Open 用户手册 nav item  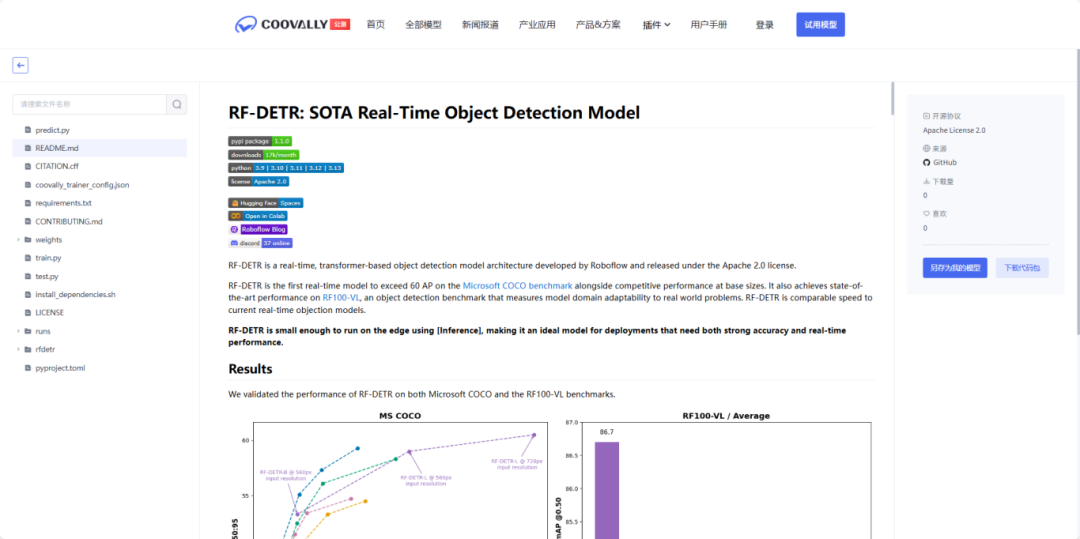[709, 25]
